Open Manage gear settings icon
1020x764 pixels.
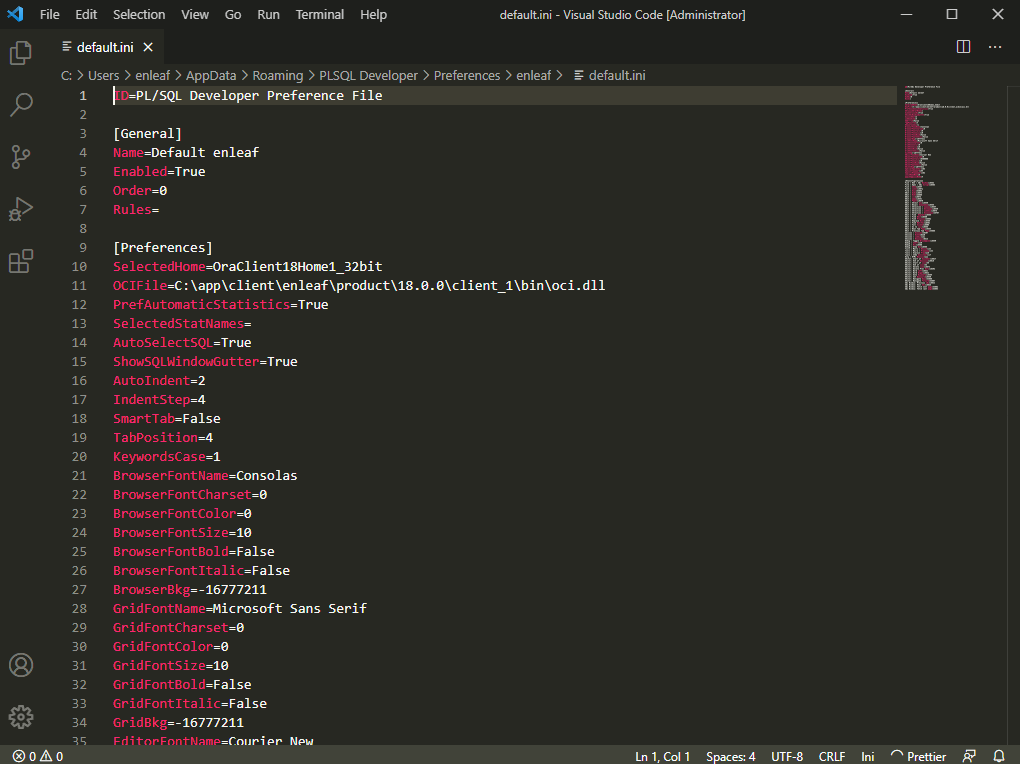coord(21,717)
